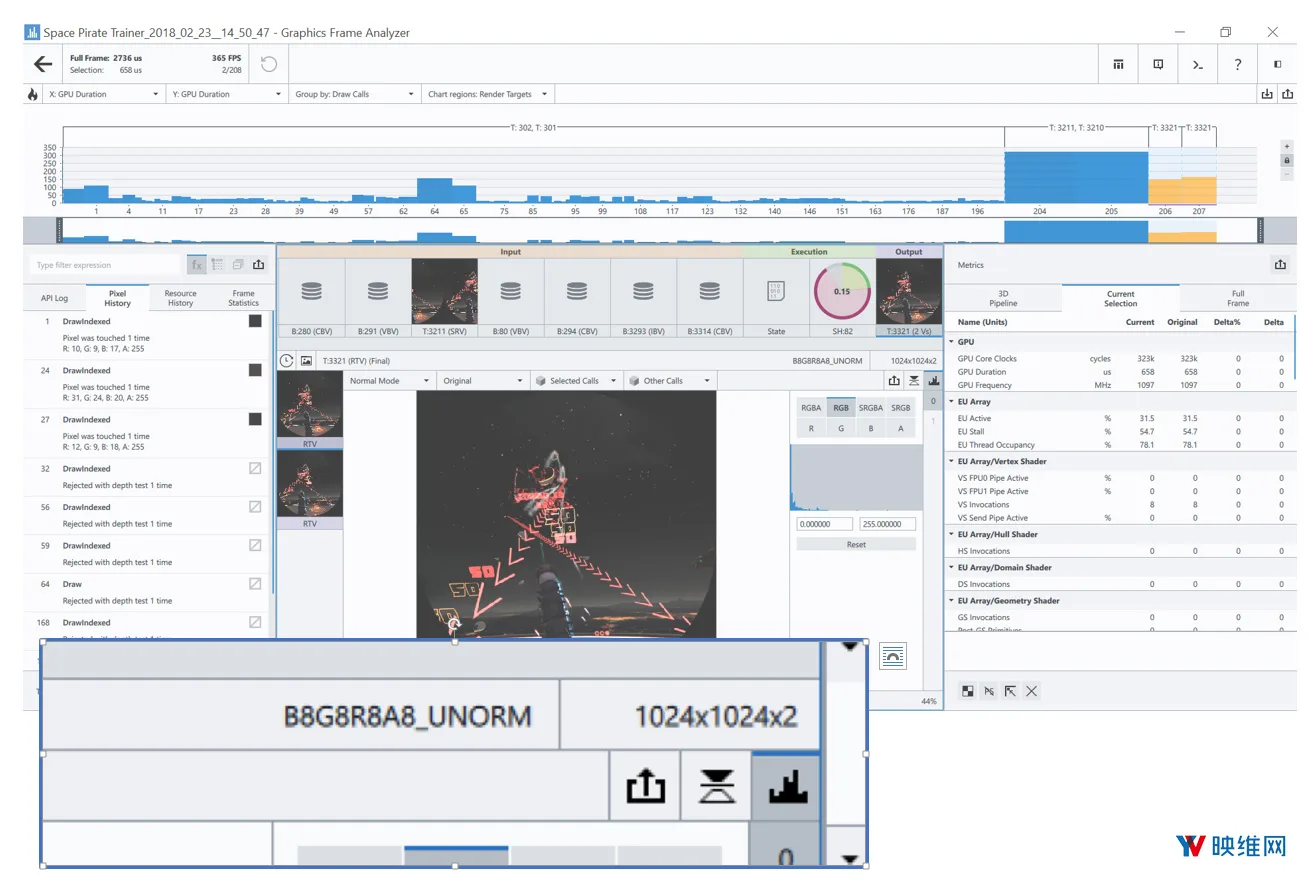Collapse the EU Array/Vertex Shader group

(x=951, y=462)
